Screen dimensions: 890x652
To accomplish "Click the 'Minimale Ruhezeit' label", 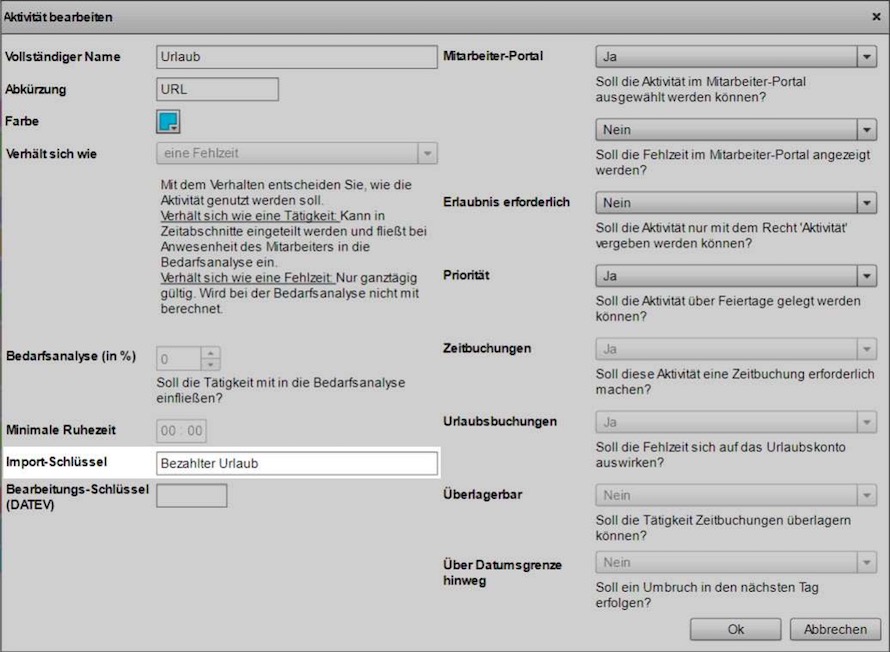I will pos(61,430).
